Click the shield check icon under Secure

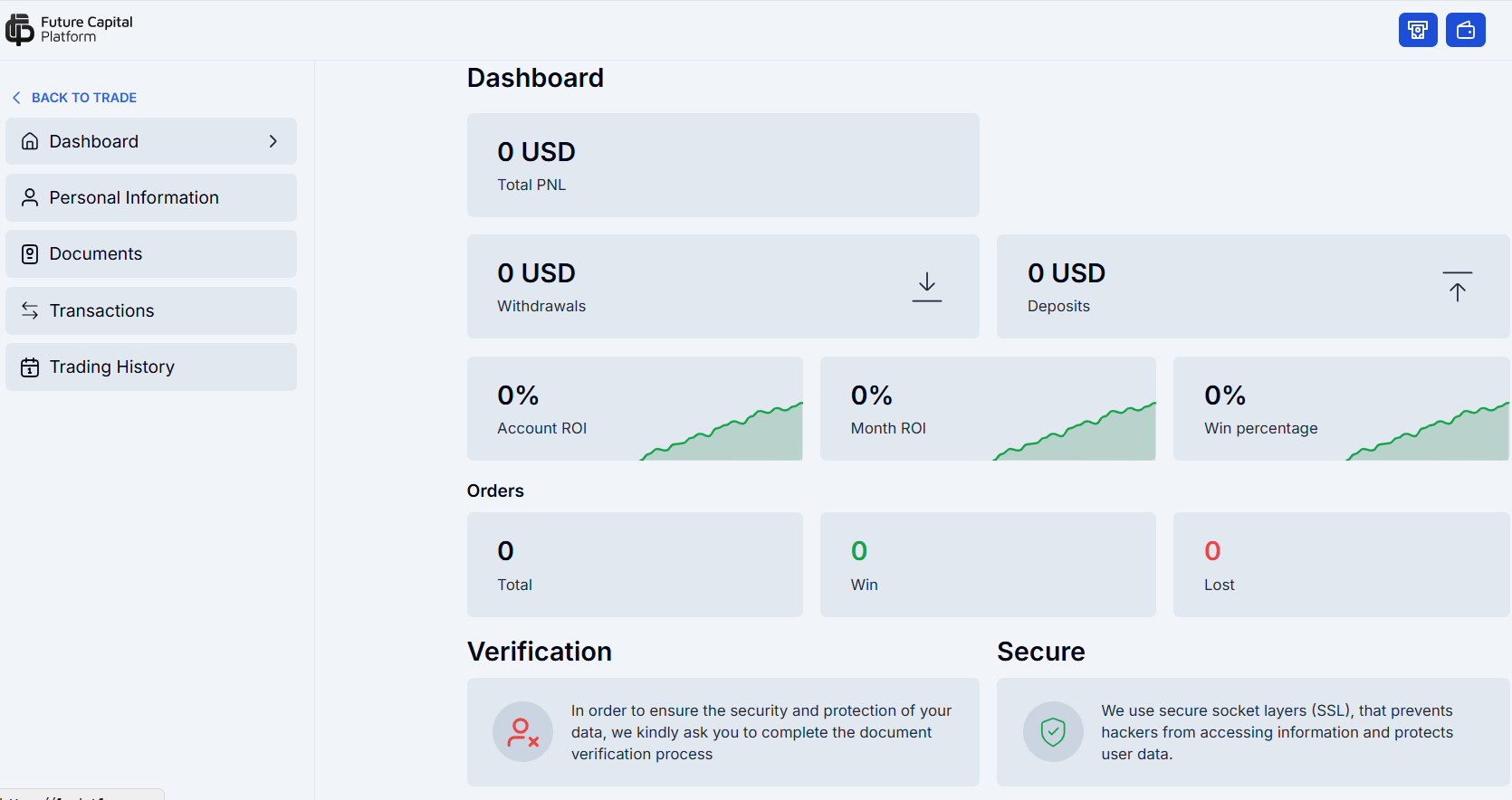tap(1053, 732)
